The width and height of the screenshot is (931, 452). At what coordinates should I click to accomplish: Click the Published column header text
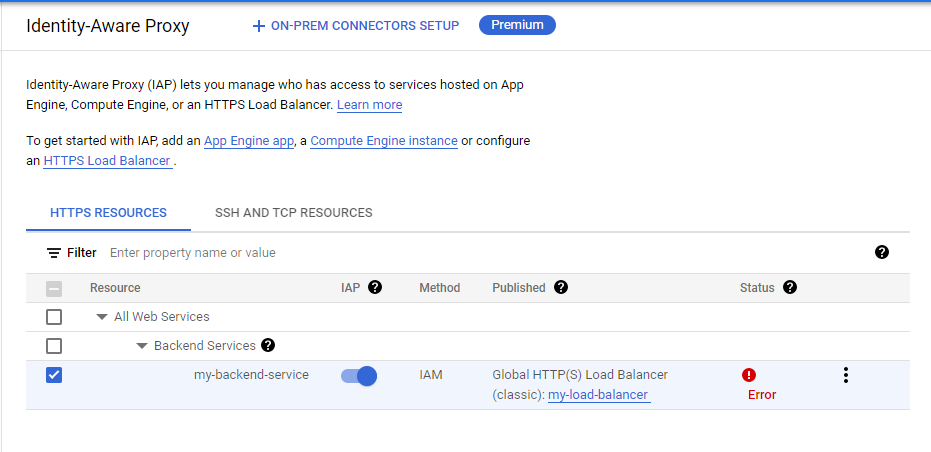click(x=518, y=288)
